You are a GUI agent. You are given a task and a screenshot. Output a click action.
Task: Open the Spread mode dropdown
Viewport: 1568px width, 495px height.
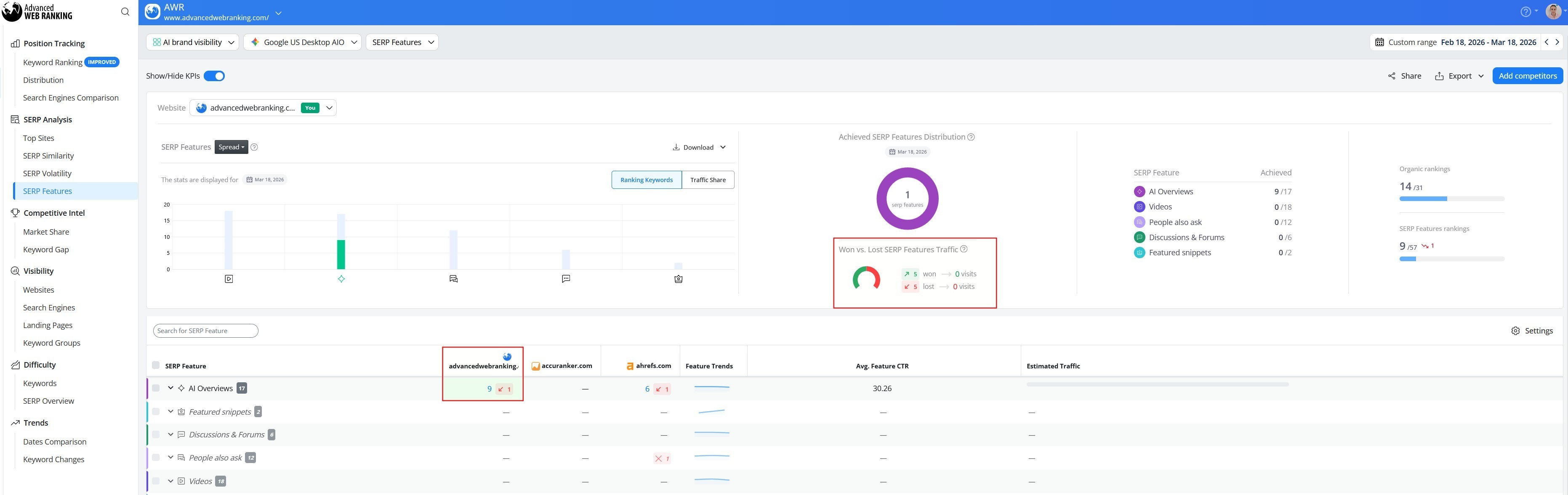pyautogui.click(x=231, y=147)
